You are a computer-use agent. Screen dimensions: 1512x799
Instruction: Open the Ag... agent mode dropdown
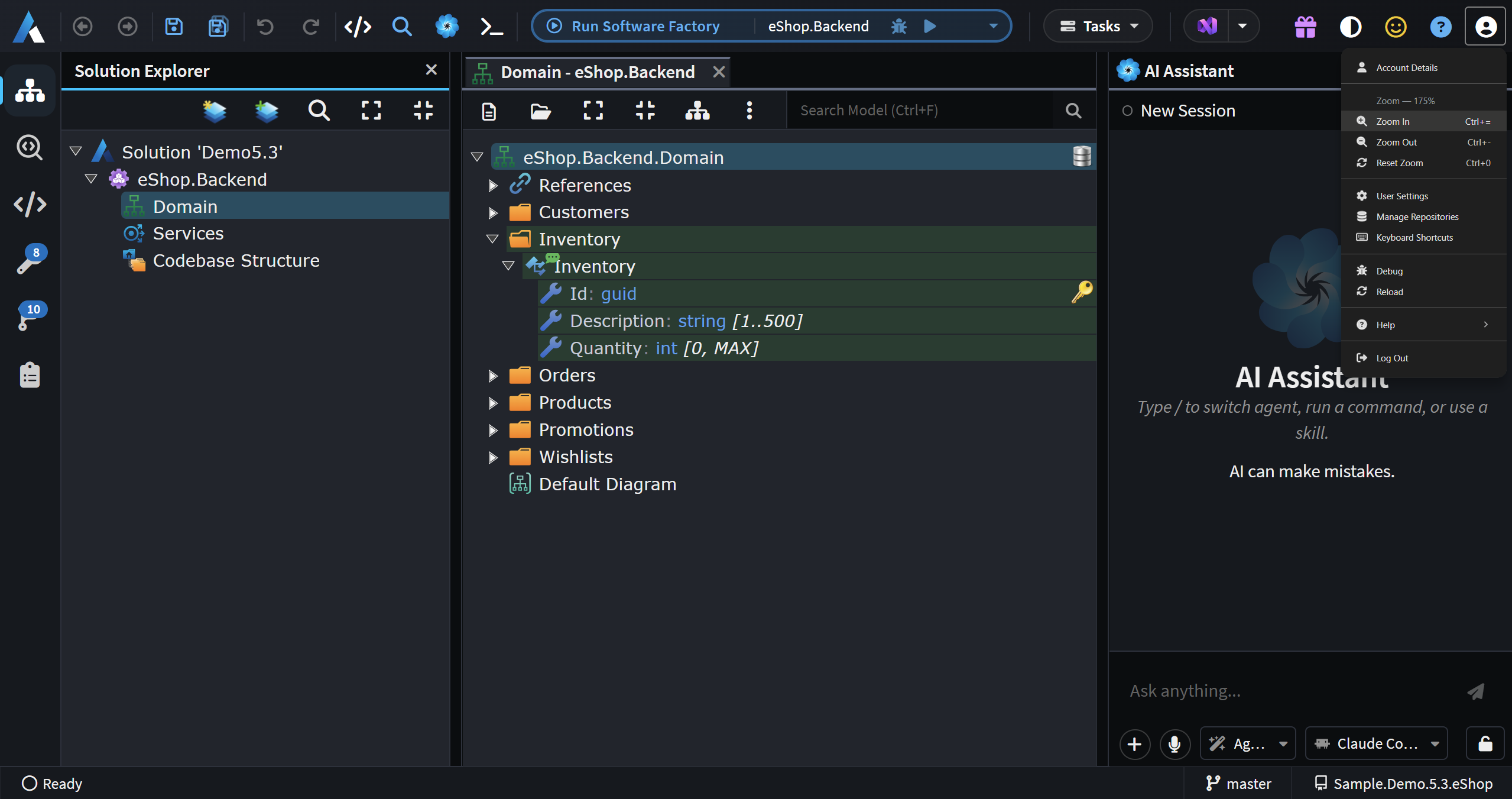click(1248, 743)
